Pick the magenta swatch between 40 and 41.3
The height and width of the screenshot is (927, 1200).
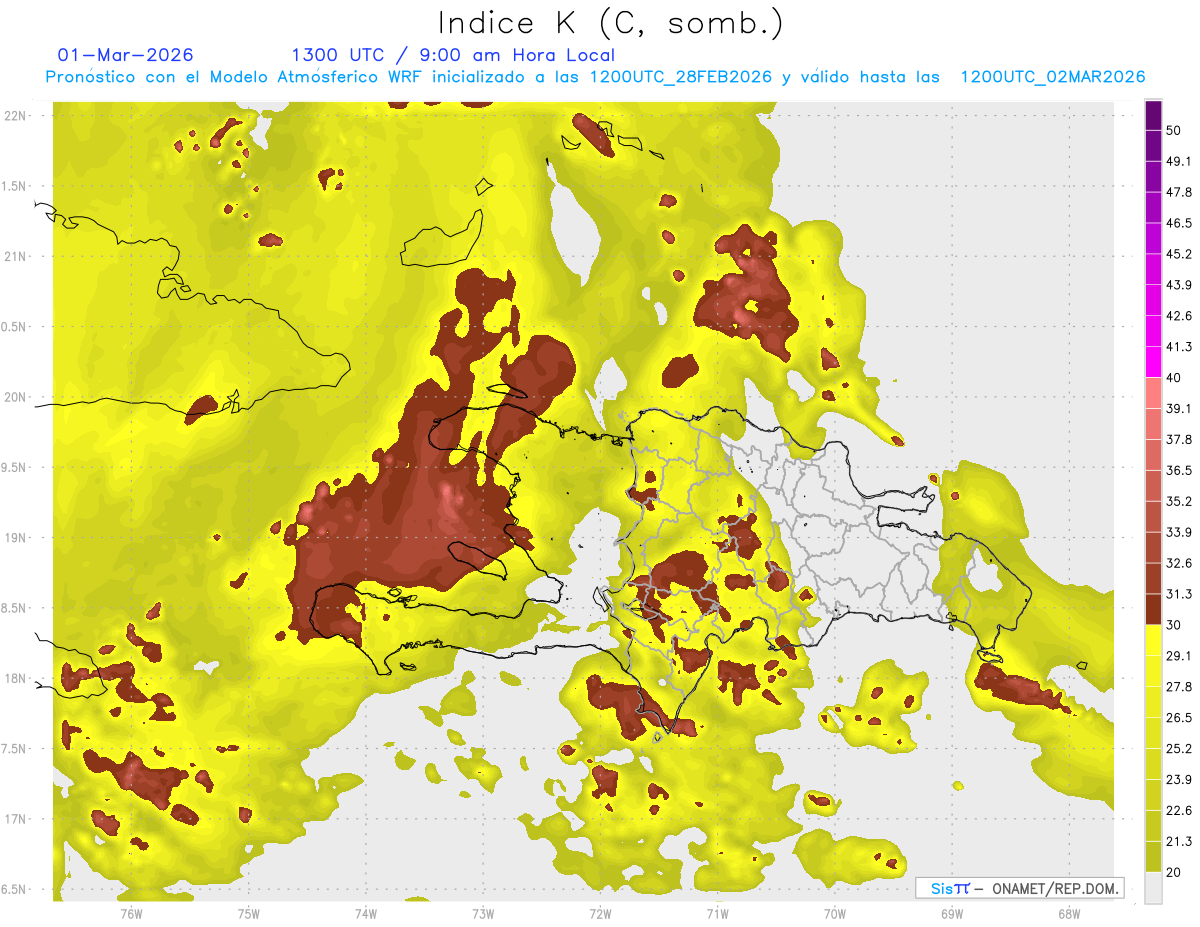[1154, 362]
